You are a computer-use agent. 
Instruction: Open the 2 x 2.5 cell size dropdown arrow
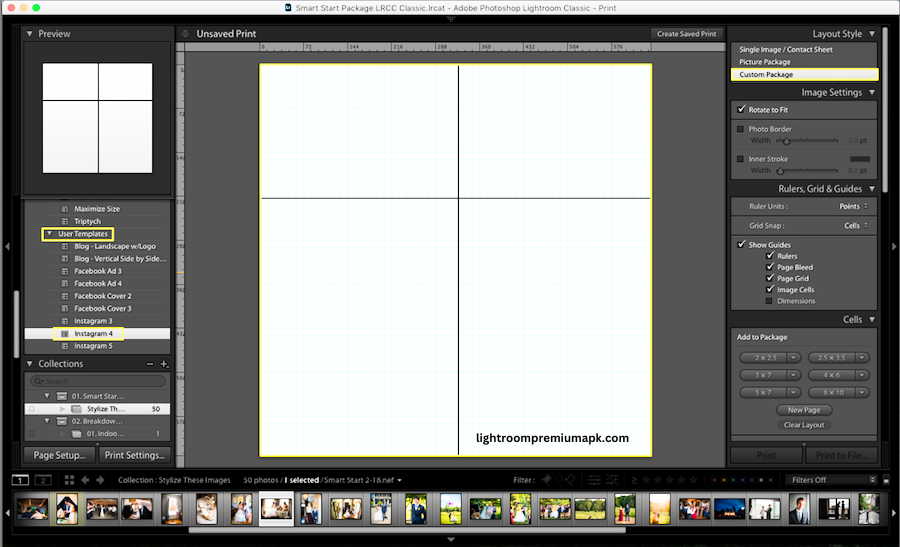tap(793, 358)
